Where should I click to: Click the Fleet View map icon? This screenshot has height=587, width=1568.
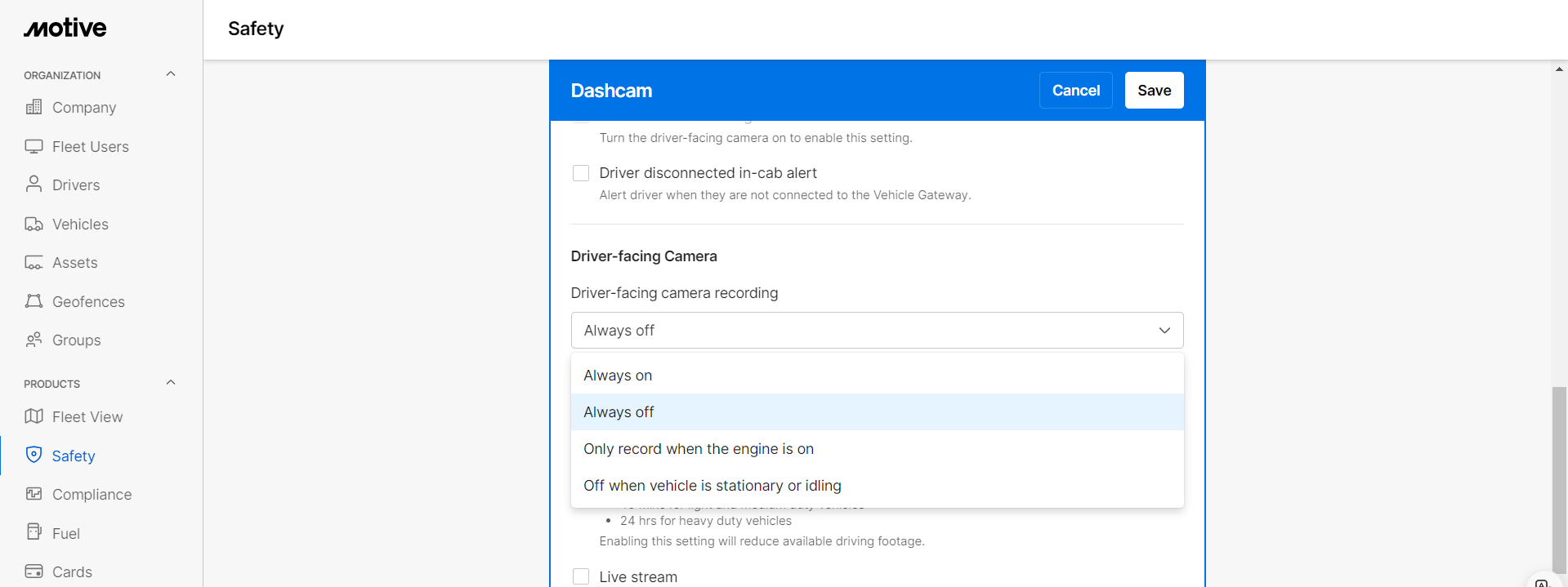point(34,416)
